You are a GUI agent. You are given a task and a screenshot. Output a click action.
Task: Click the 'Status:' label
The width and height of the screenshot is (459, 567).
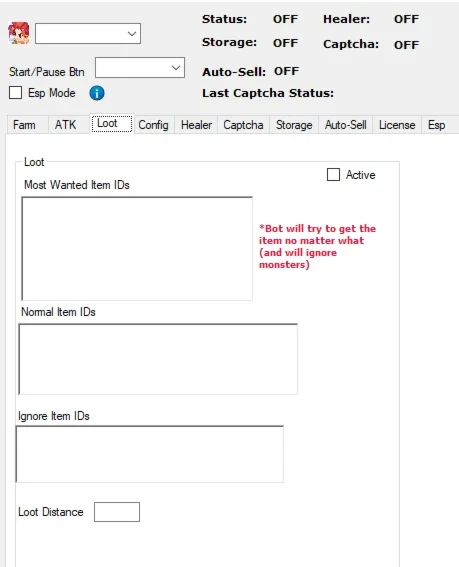pyautogui.click(x=224, y=19)
